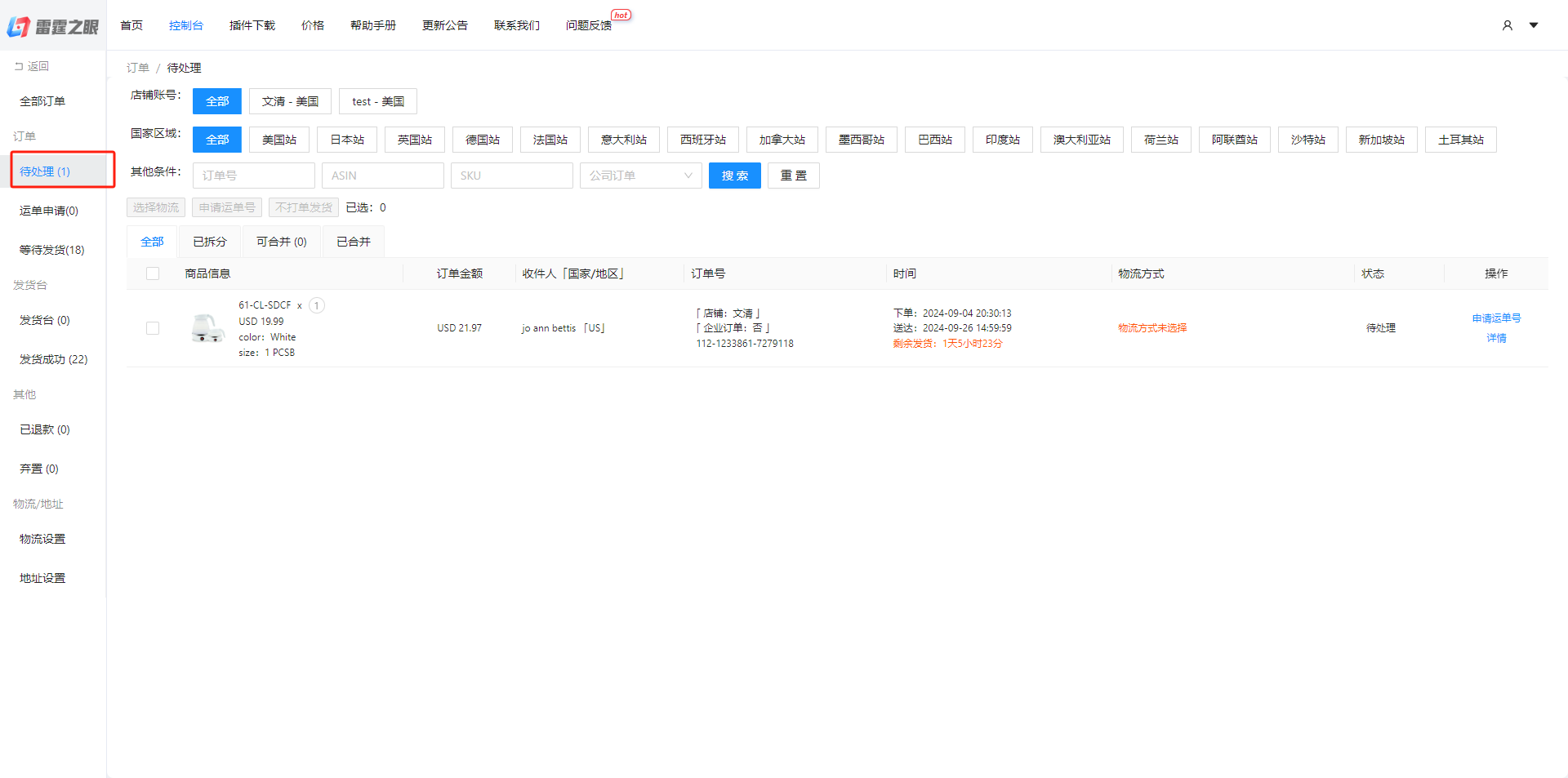Image resolution: width=1568 pixels, height=778 pixels.
Task: Select the 文清 - 美国 store account
Action: click(290, 100)
